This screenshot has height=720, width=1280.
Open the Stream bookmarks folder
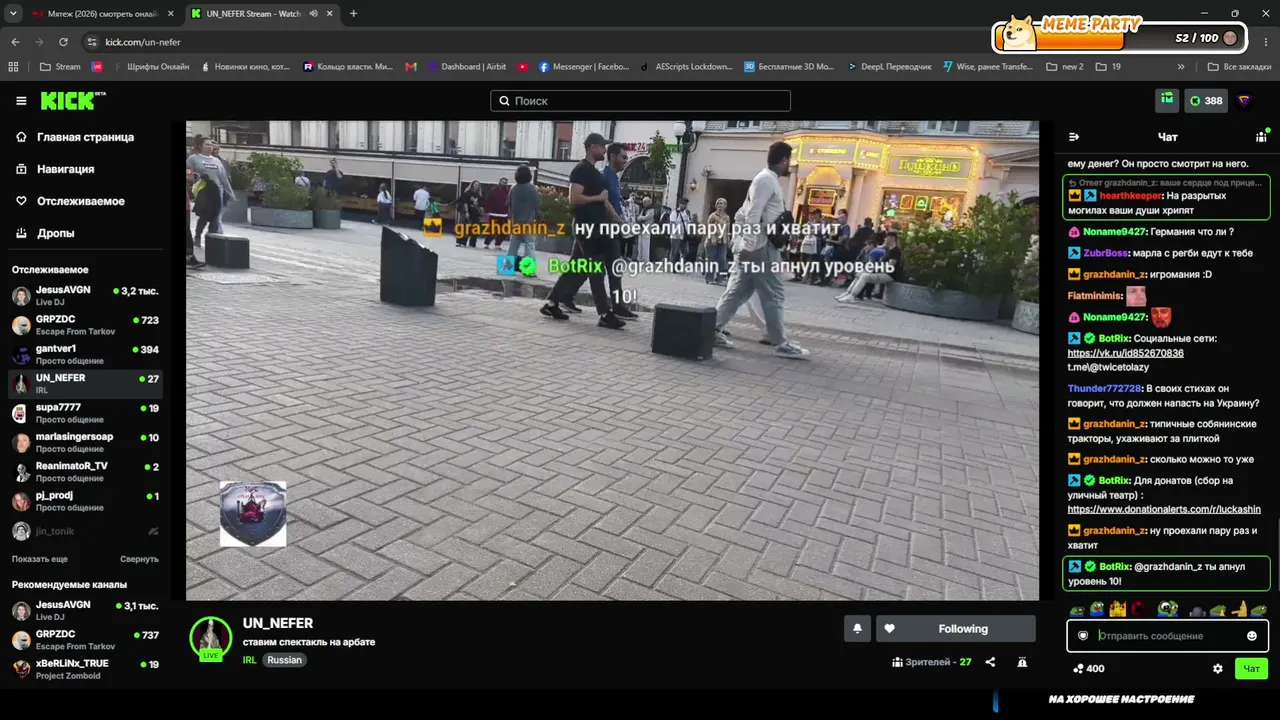coord(60,67)
